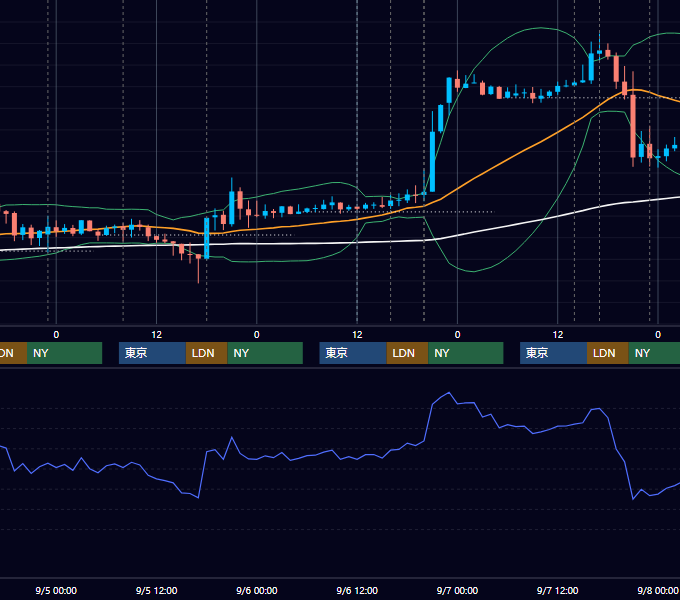
Task: Click the NY session block crossing 9/7 00:00
Action: tap(466, 353)
